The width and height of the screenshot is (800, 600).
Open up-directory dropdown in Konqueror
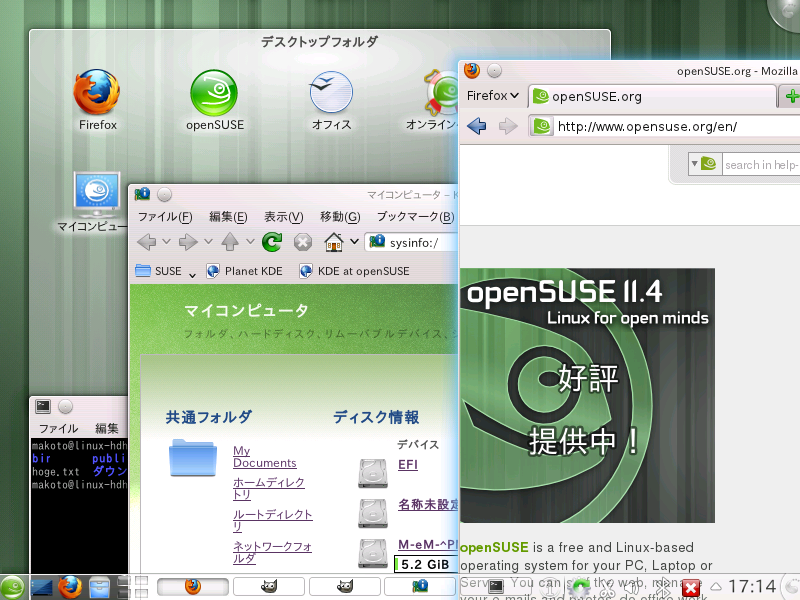coord(250,241)
